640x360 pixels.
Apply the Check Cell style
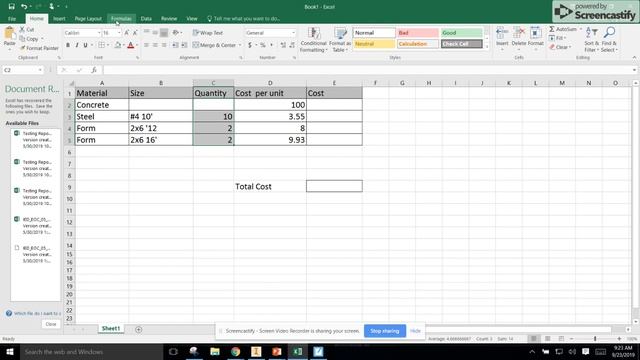point(462,44)
